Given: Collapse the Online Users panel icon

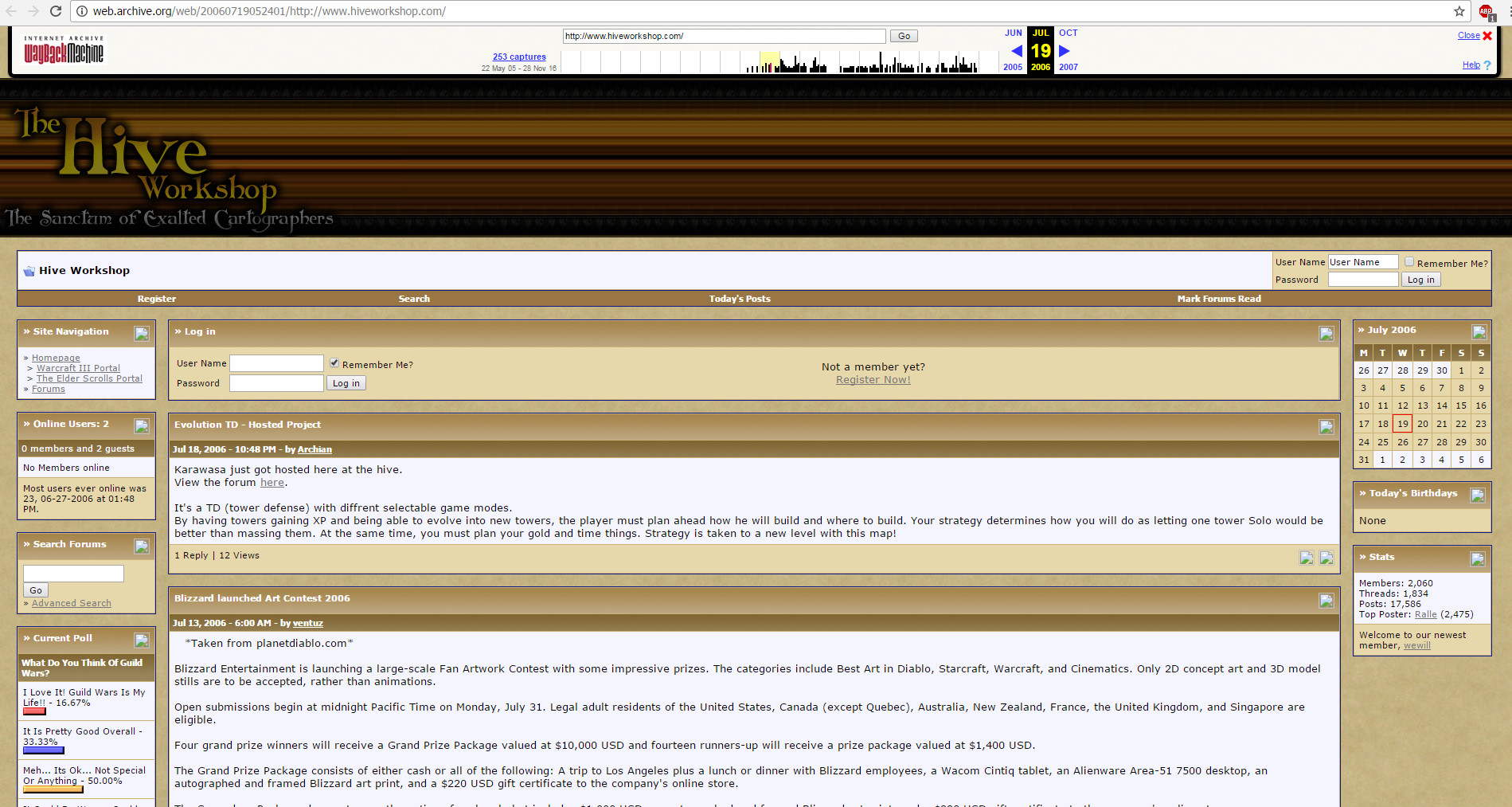Looking at the screenshot, I should click(x=142, y=426).
